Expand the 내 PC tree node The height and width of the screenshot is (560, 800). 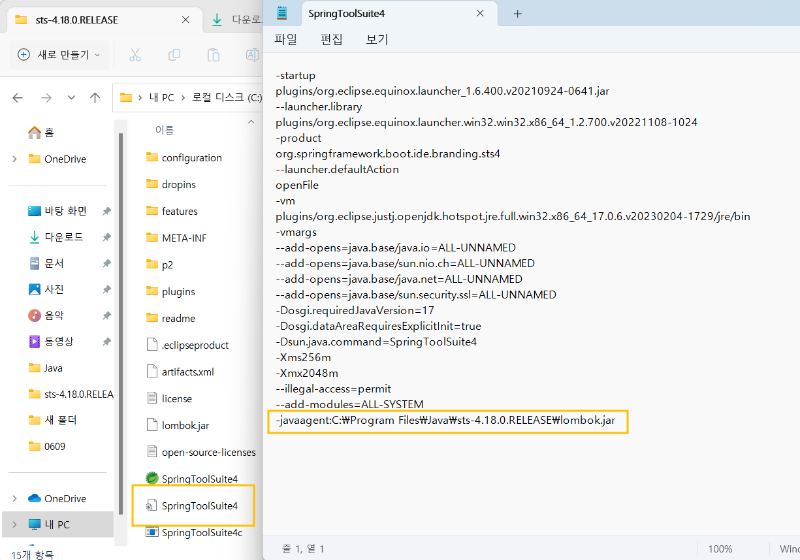click(x=14, y=524)
